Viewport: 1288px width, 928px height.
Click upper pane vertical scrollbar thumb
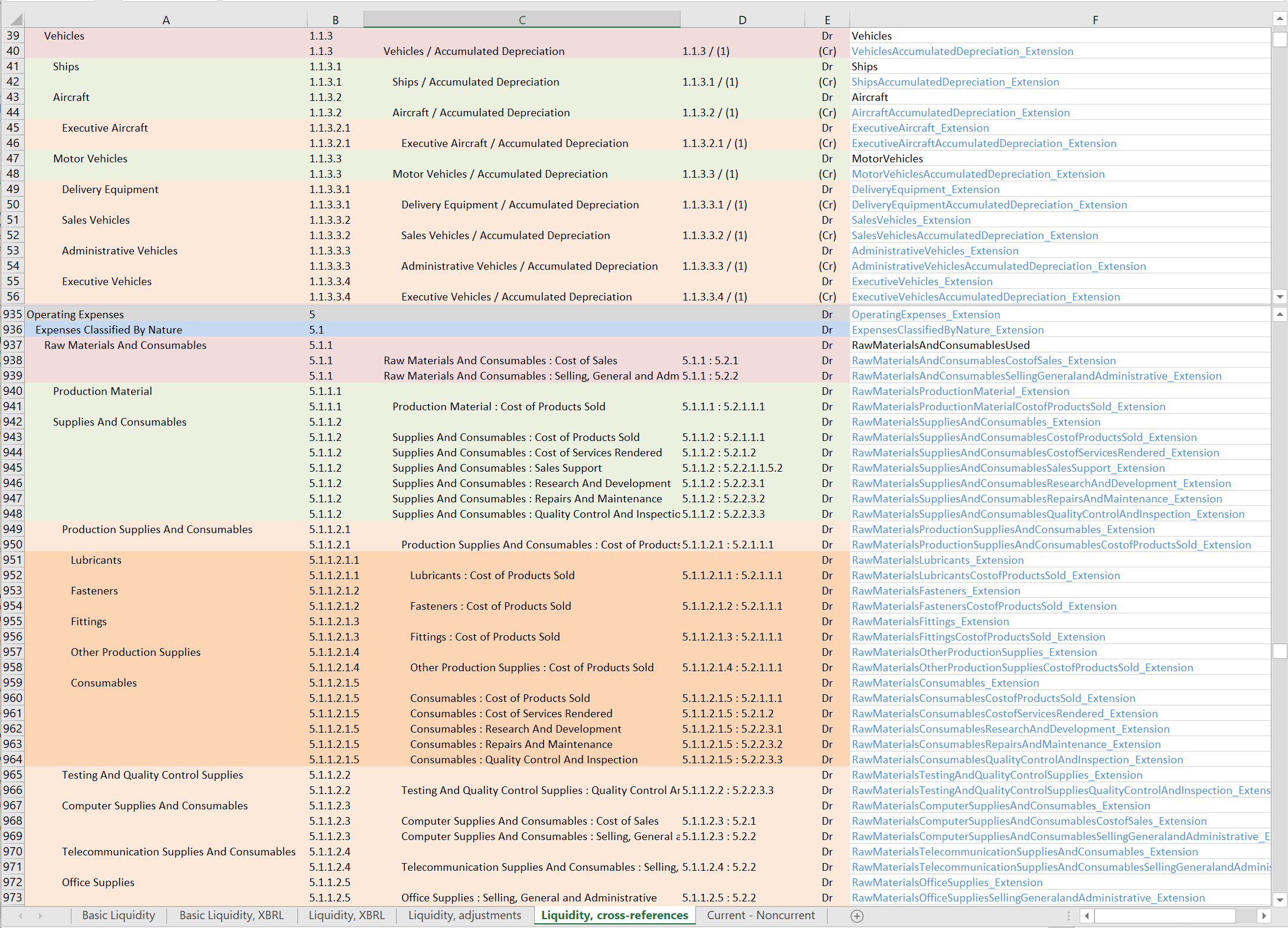(1280, 40)
